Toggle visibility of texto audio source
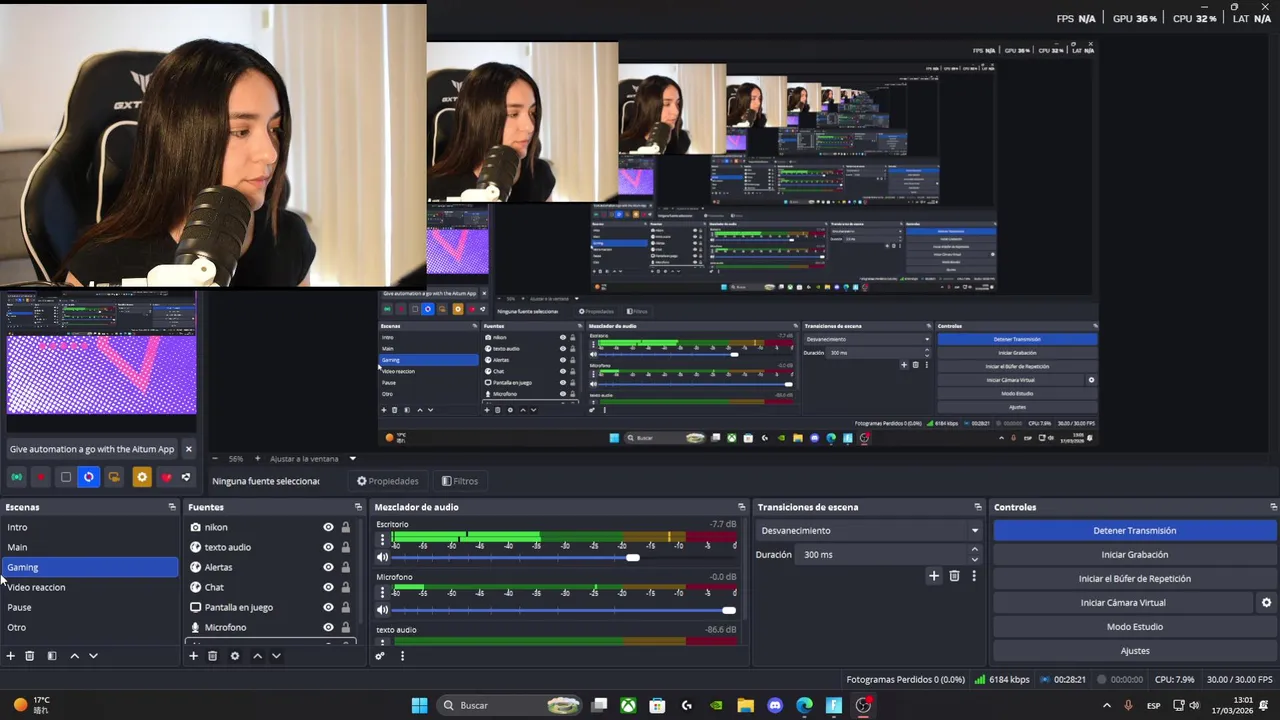This screenshot has width=1280, height=720. [x=328, y=547]
